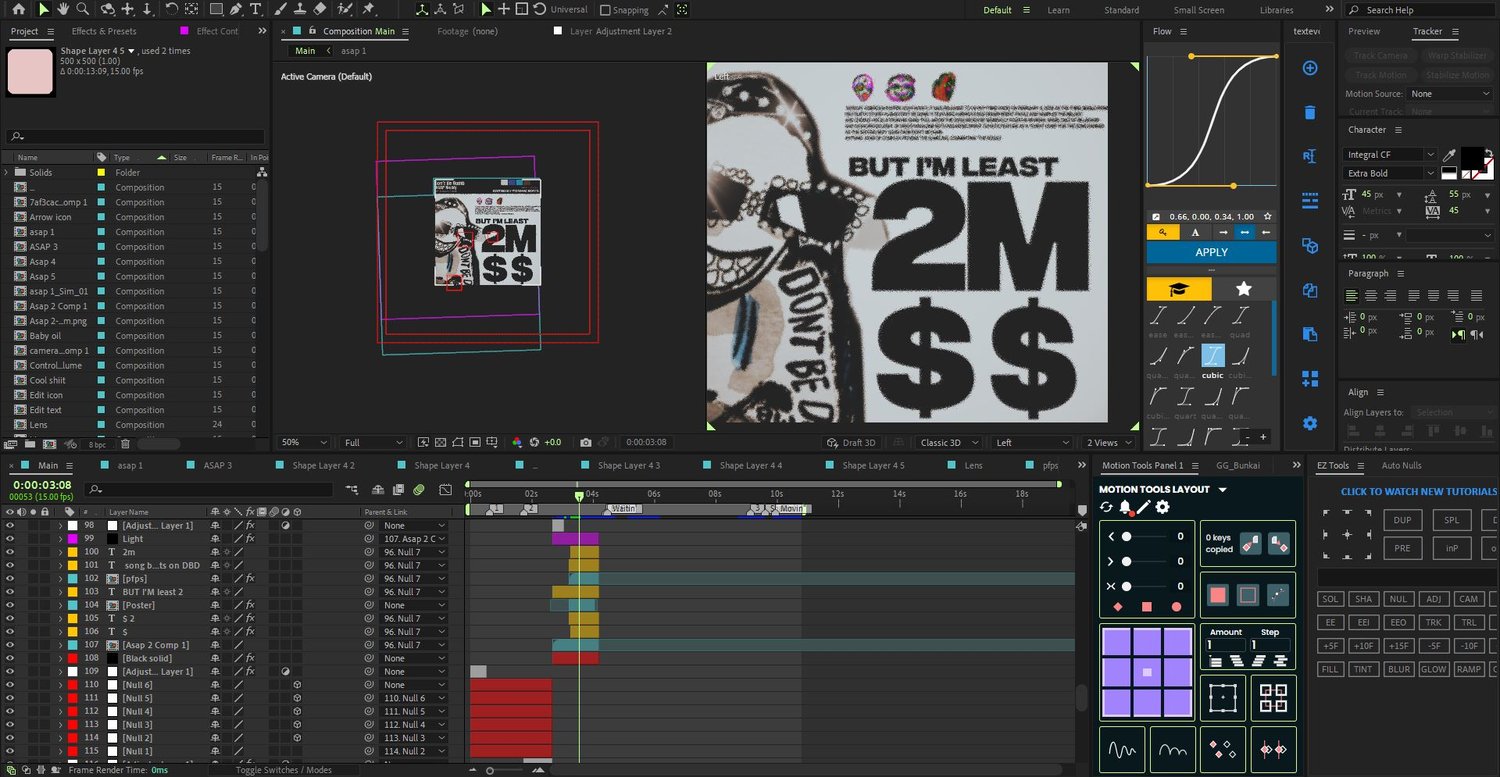
Task: Click the text fill color swatch in Character
Action: 1472,157
